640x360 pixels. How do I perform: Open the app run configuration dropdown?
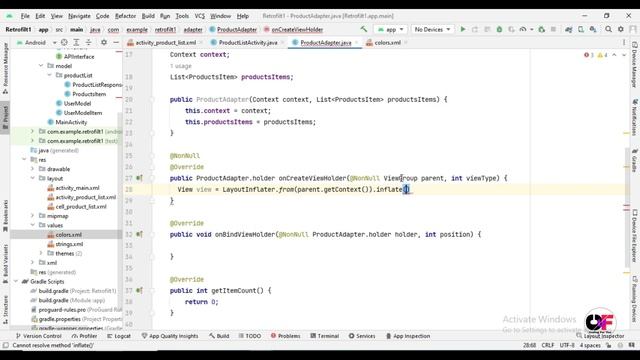(391, 29)
